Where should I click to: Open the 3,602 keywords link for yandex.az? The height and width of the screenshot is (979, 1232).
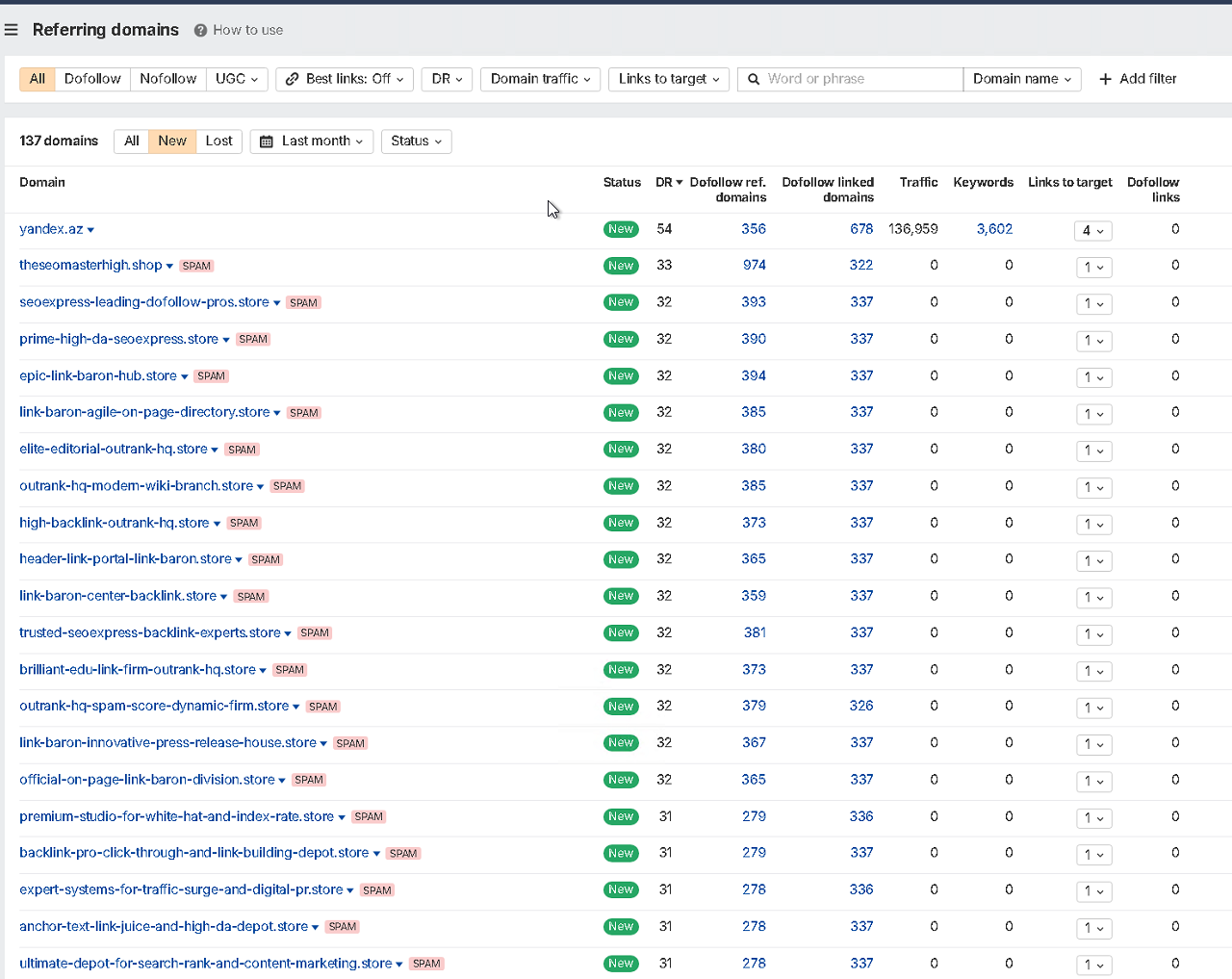point(994,229)
